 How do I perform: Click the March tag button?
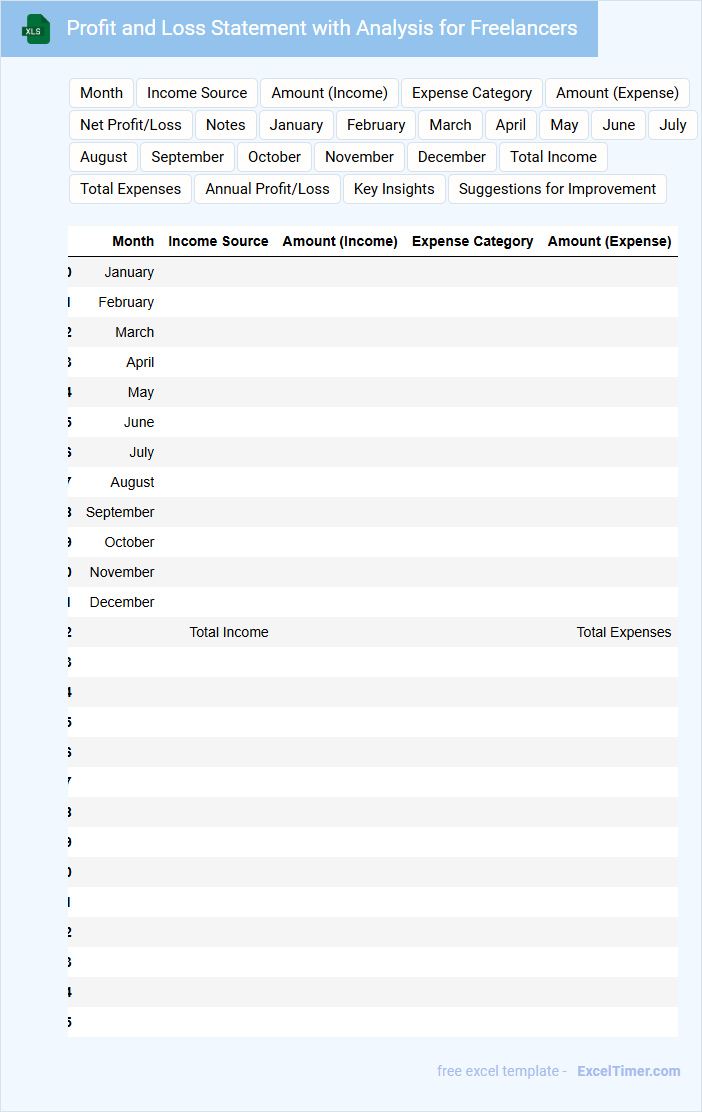(x=450, y=125)
